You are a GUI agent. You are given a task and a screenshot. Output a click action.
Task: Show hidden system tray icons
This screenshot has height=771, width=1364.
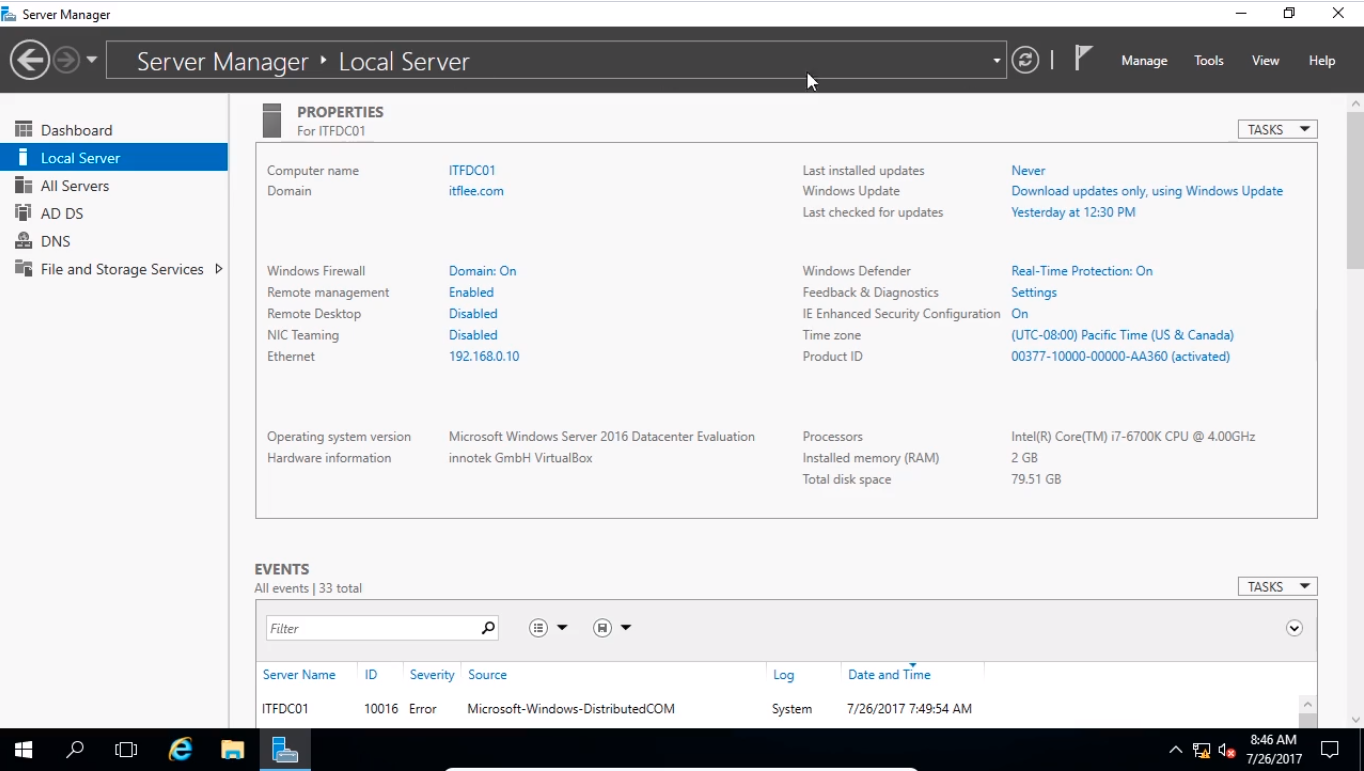[x=1175, y=750]
